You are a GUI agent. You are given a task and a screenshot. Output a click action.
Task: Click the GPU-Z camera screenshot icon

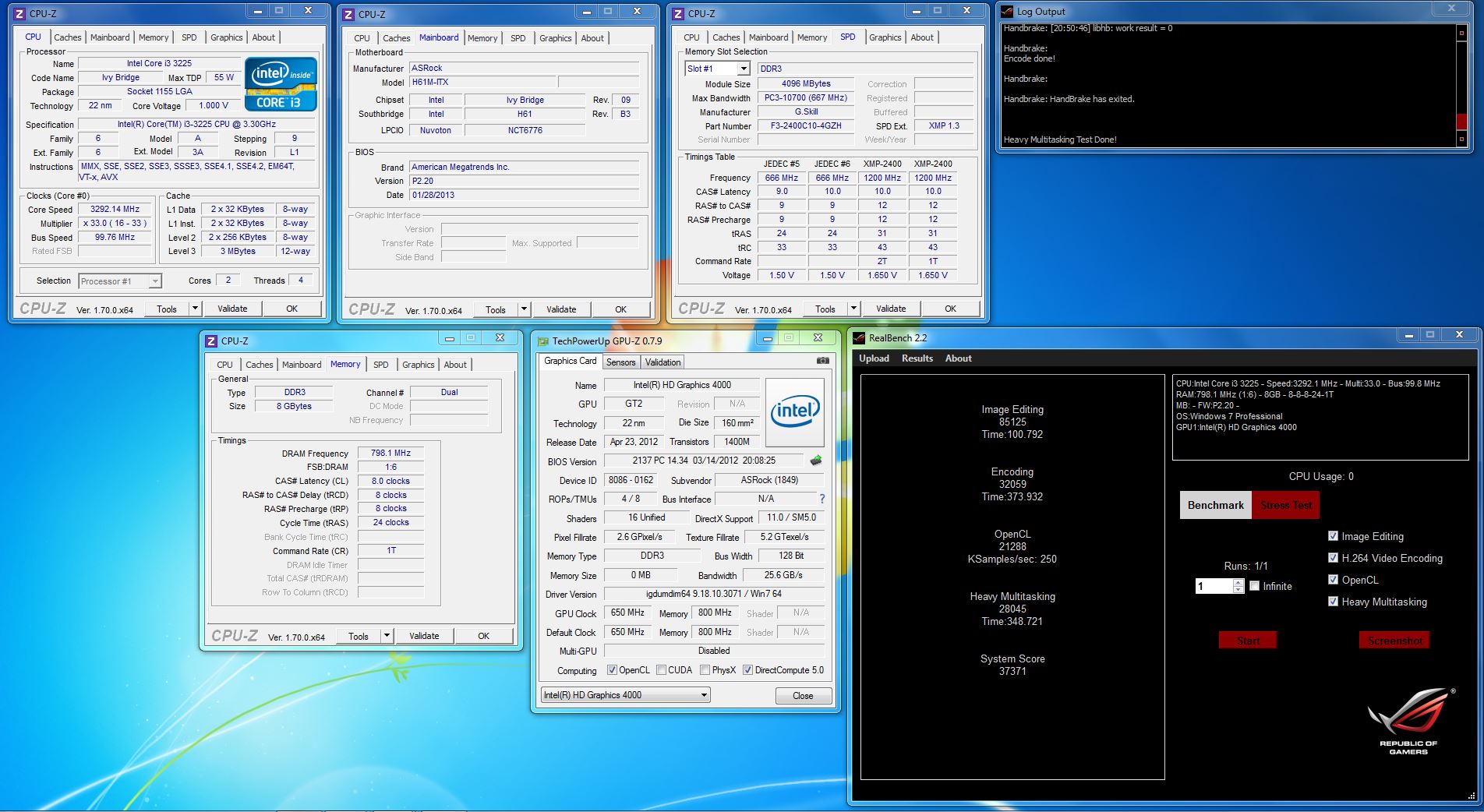[822, 361]
